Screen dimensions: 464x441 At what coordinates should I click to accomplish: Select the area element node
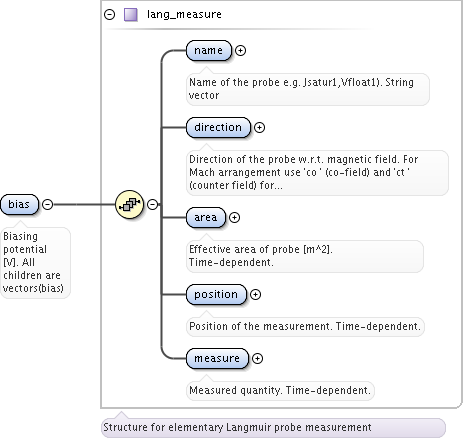(x=206, y=217)
